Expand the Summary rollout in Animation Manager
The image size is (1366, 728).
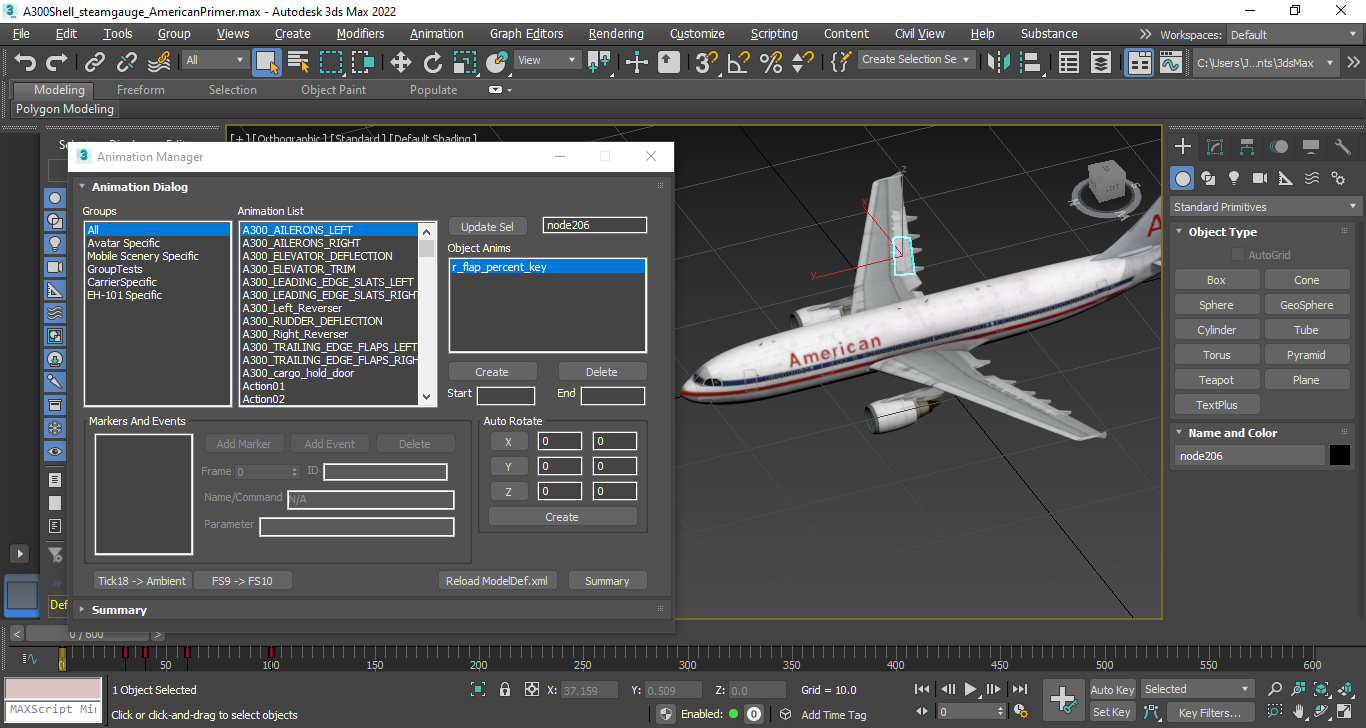[x=119, y=610]
